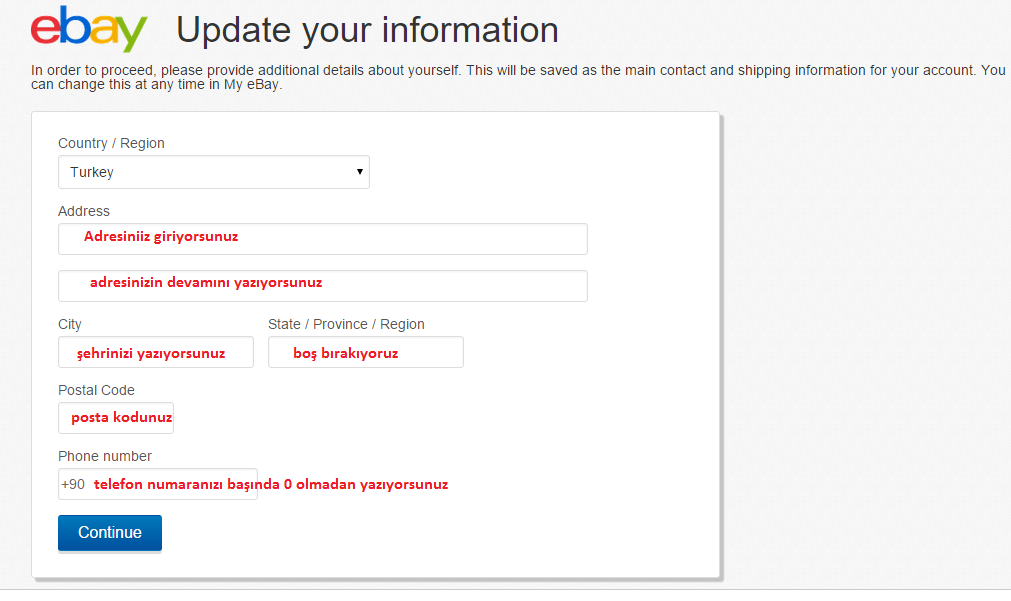Click the Phone number field after +90
Screen dimensions: 1011x601
click(x=158, y=484)
